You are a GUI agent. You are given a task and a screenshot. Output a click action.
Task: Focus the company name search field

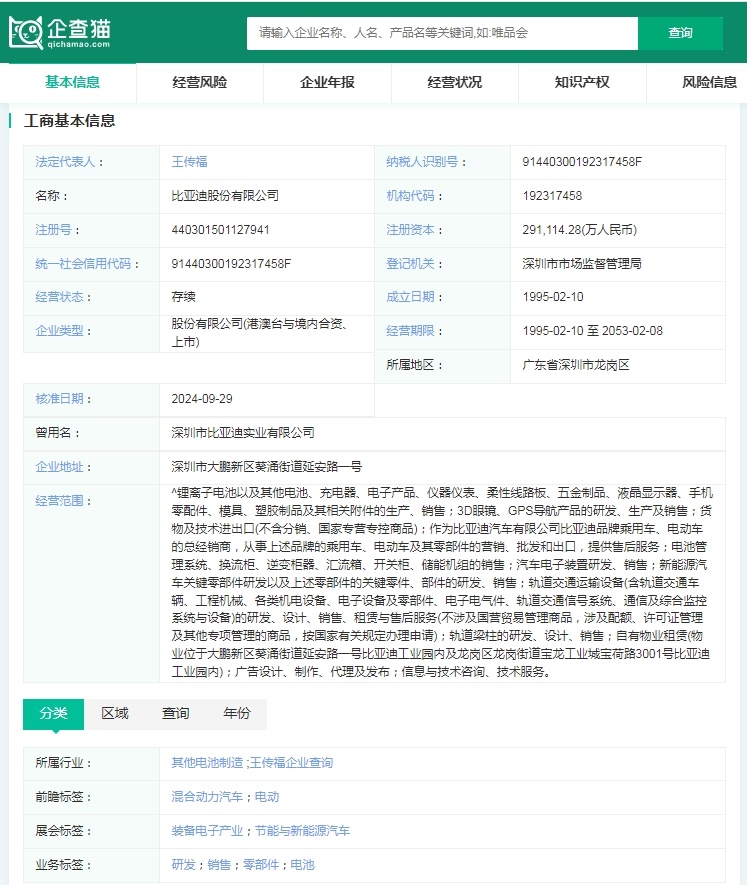442,33
